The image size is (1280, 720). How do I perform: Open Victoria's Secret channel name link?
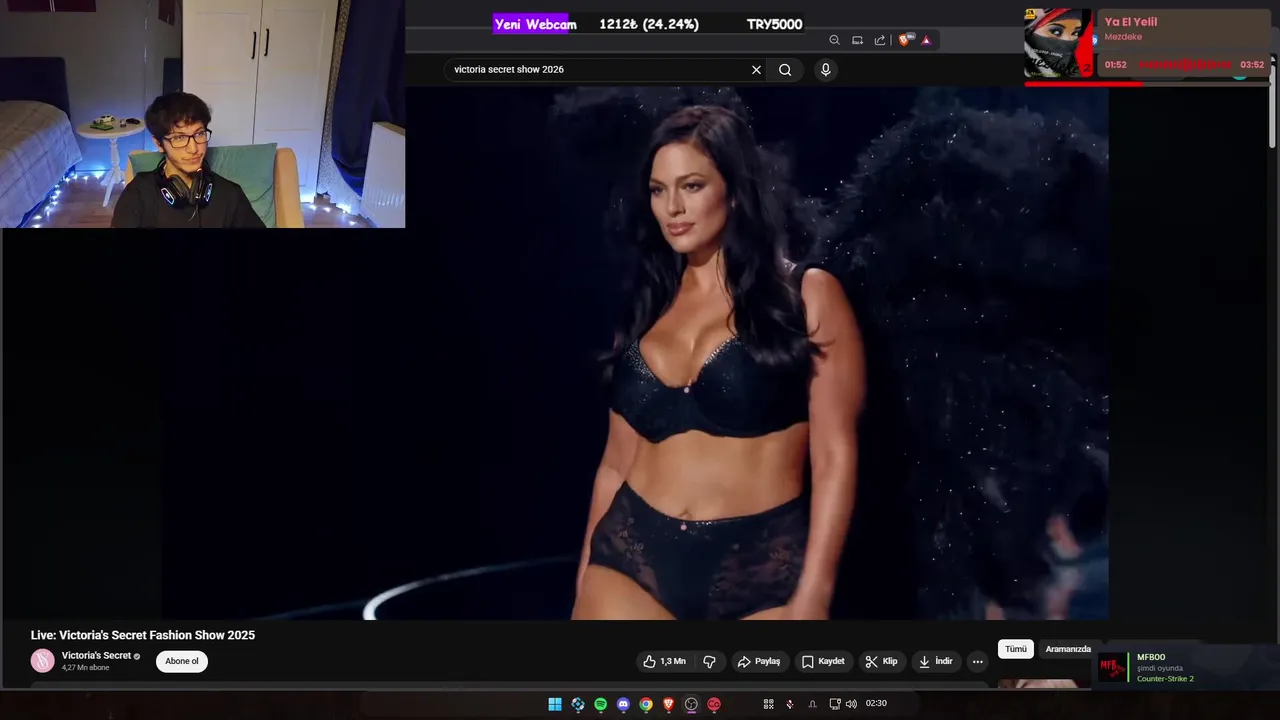[x=96, y=656]
